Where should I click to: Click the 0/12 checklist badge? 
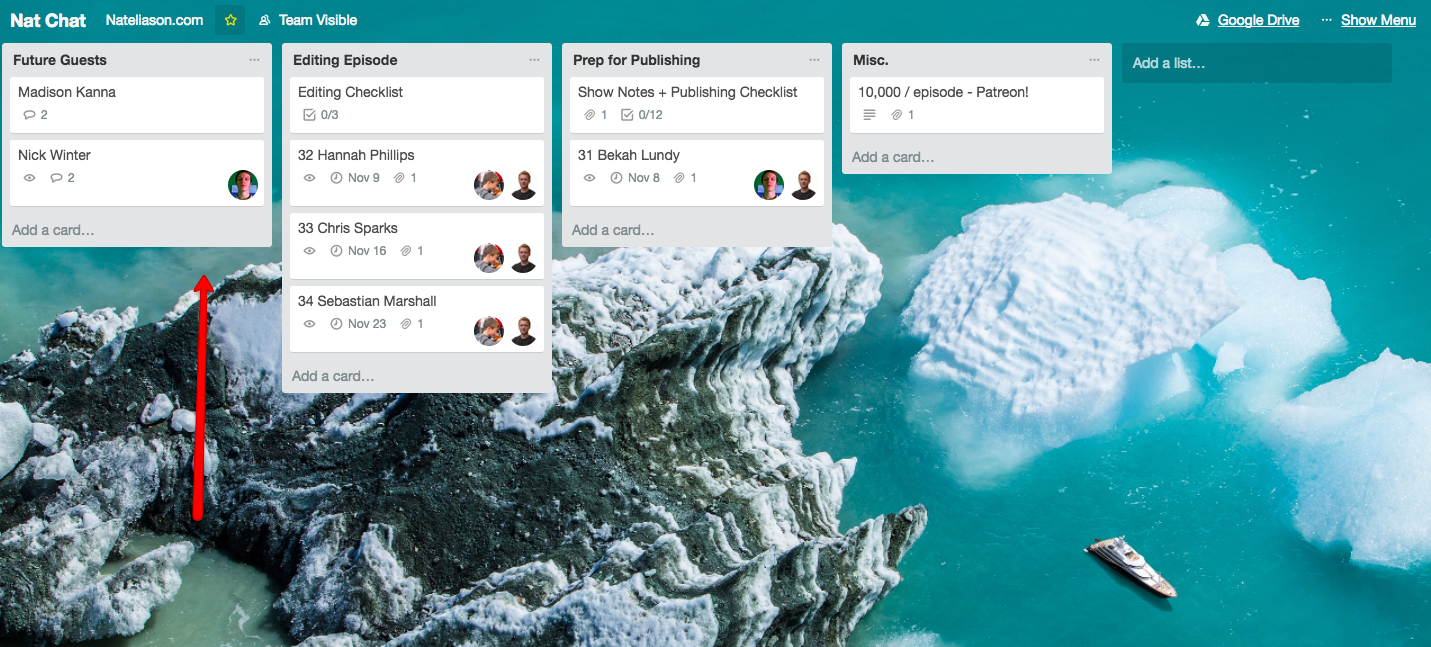click(641, 115)
